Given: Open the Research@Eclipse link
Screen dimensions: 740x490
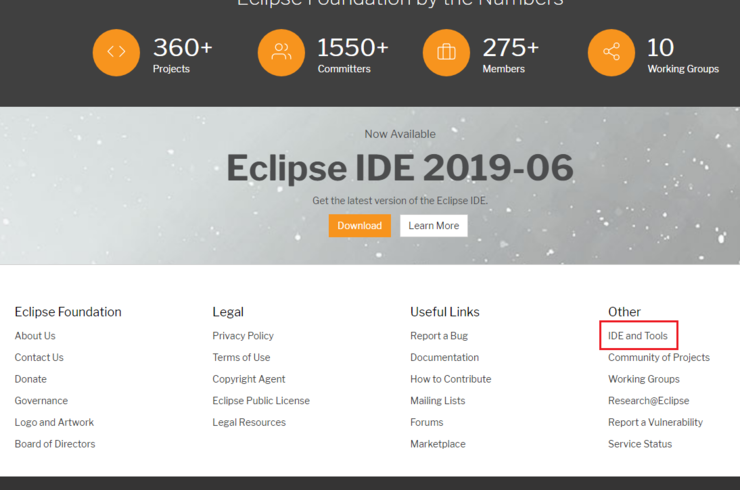Looking at the screenshot, I should [648, 401].
